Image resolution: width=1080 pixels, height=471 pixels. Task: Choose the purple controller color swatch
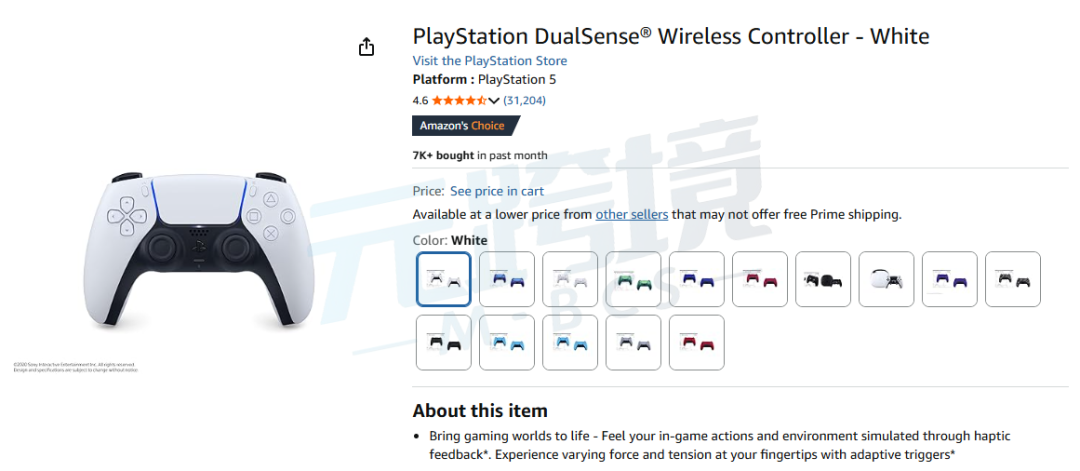950,279
